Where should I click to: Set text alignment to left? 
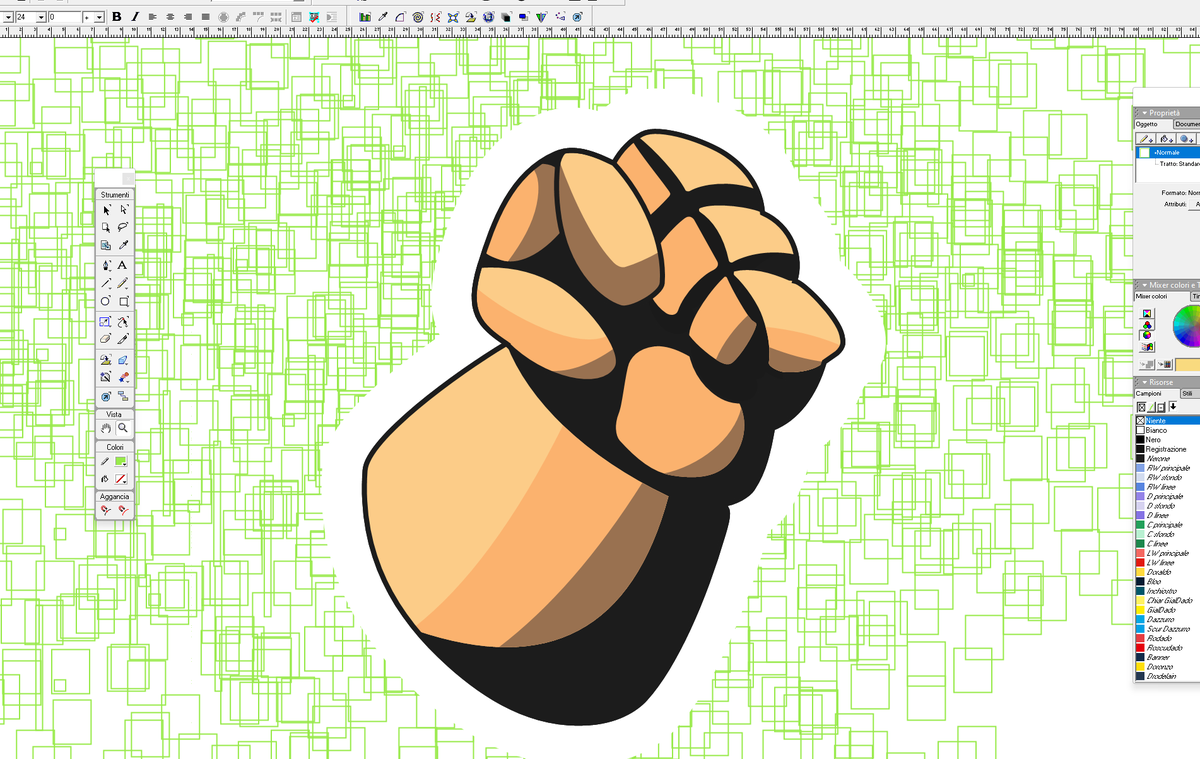[152, 17]
